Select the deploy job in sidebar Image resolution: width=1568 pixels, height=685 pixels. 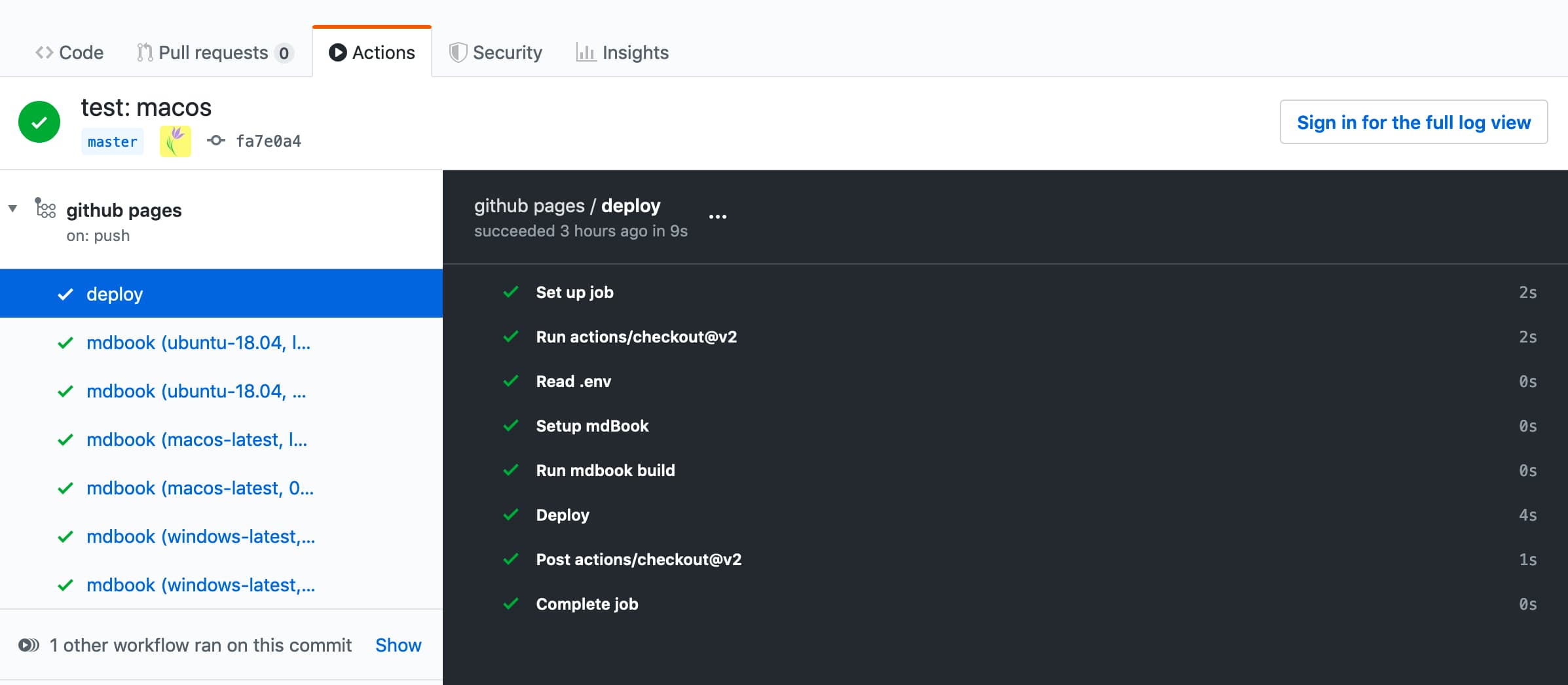coord(115,294)
